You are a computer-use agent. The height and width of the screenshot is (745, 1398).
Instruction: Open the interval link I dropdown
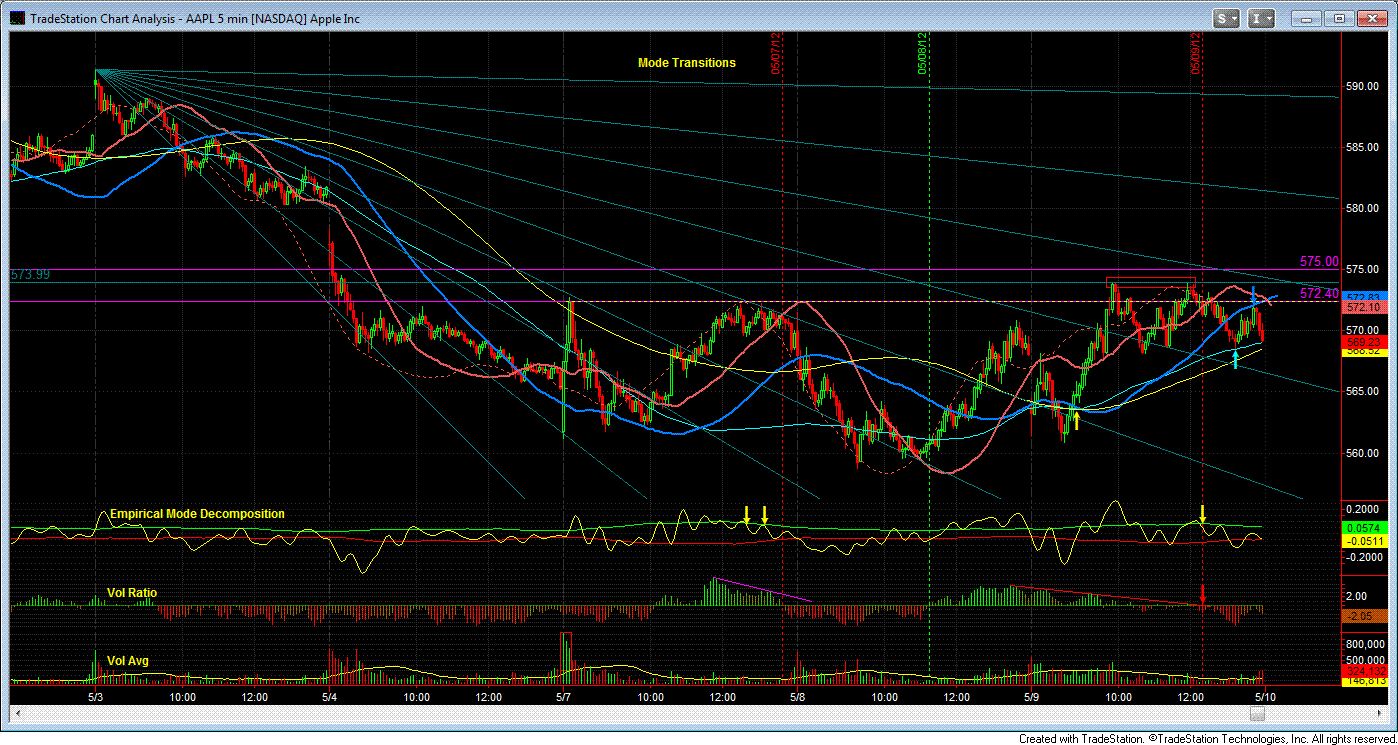click(1262, 18)
